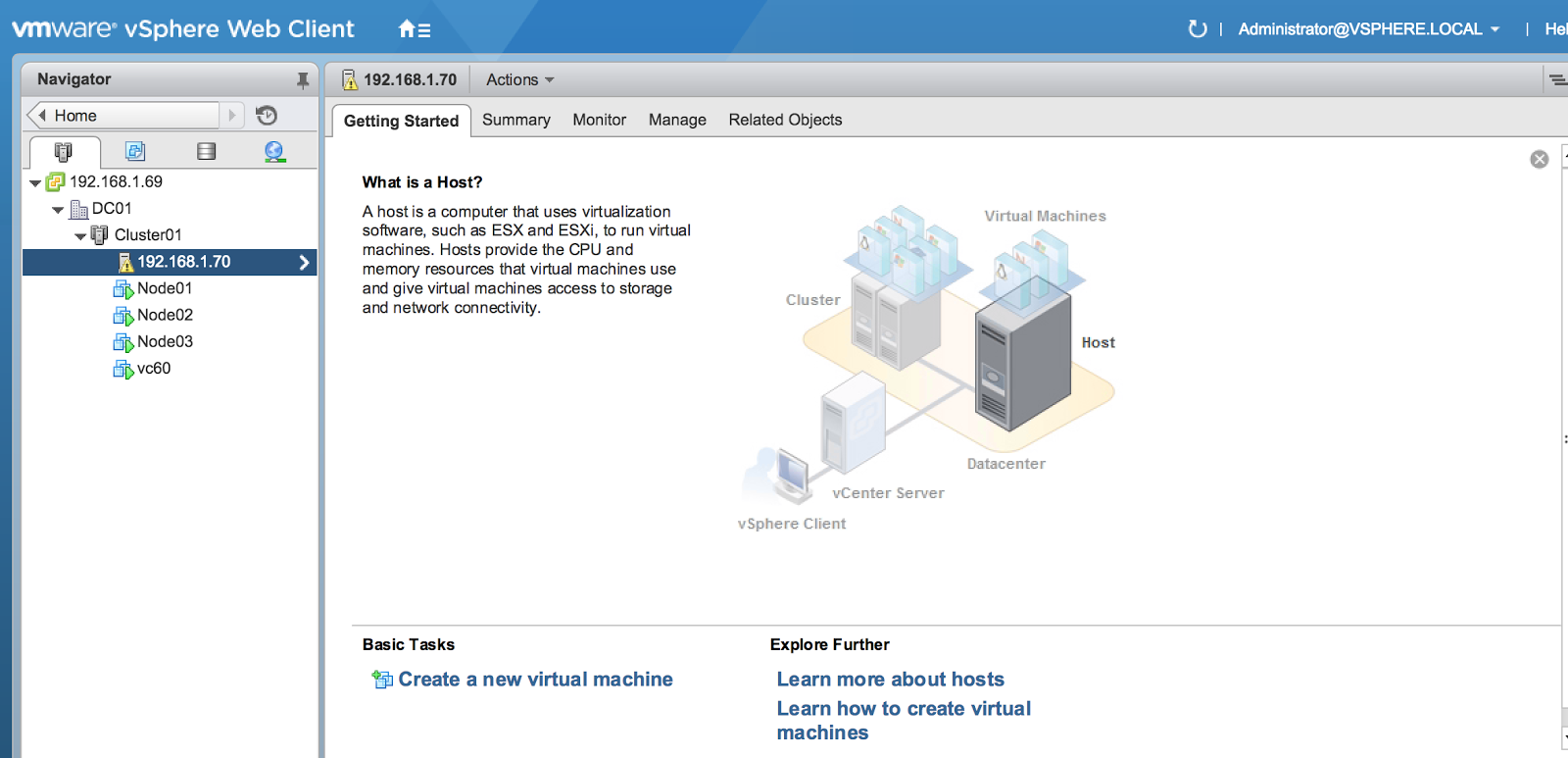This screenshot has height=758, width=1568.
Task: Go forward in the navigator history
Action: tap(232, 116)
